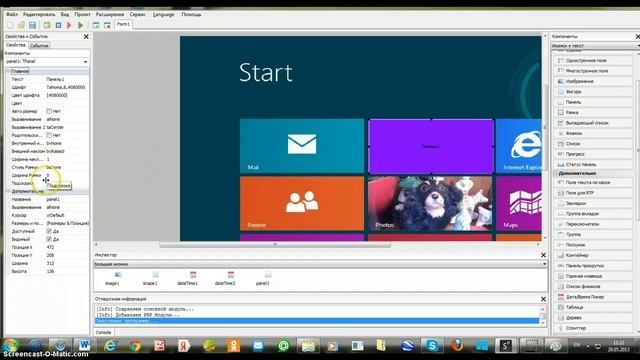Open the panel1: TPanel component dropdown
This screenshot has height=360, width=640.
[x=85, y=62]
